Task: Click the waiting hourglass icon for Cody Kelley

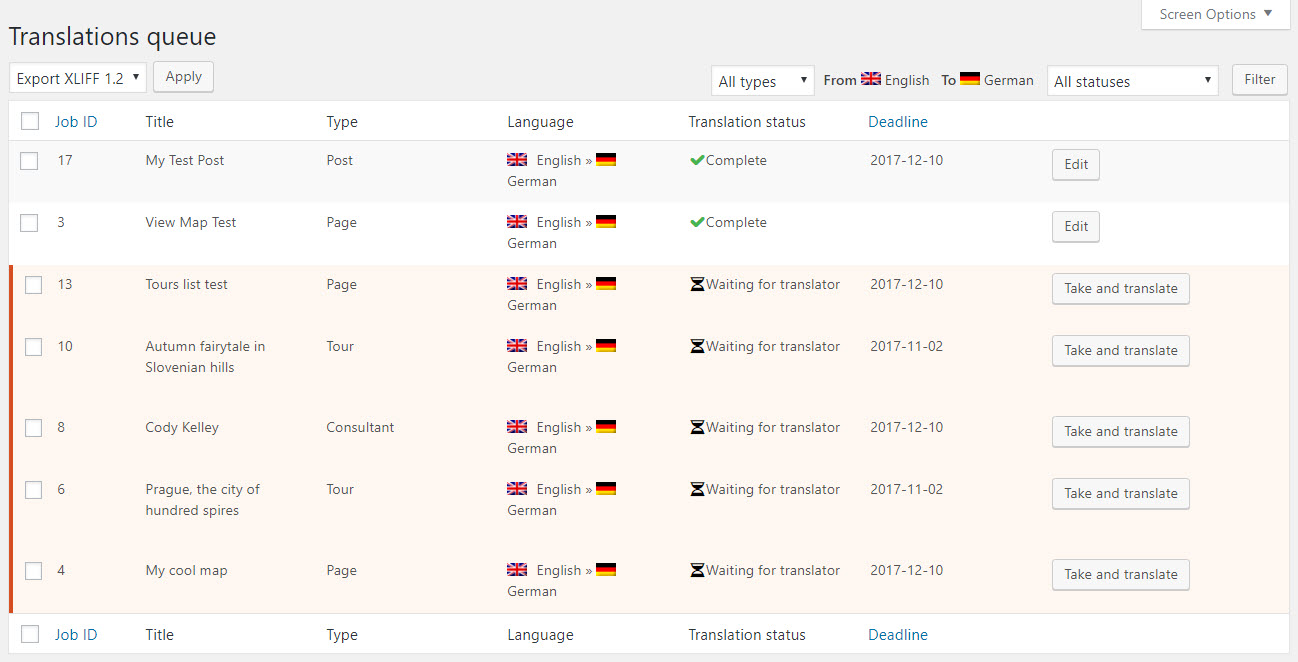Action: pyautogui.click(x=695, y=427)
